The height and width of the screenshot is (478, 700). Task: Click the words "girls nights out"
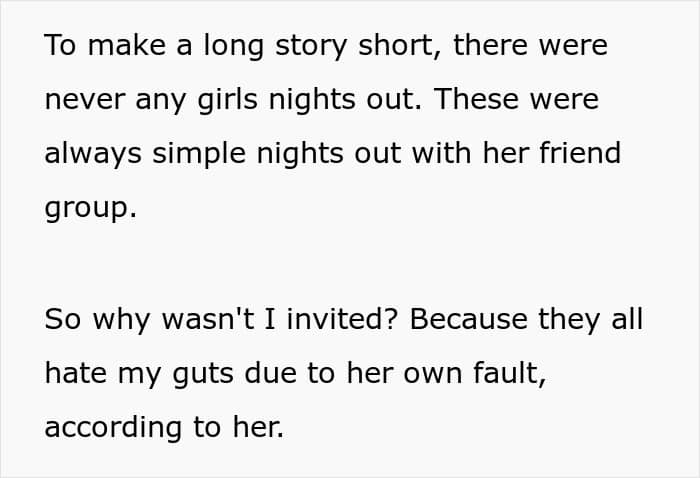(307, 100)
